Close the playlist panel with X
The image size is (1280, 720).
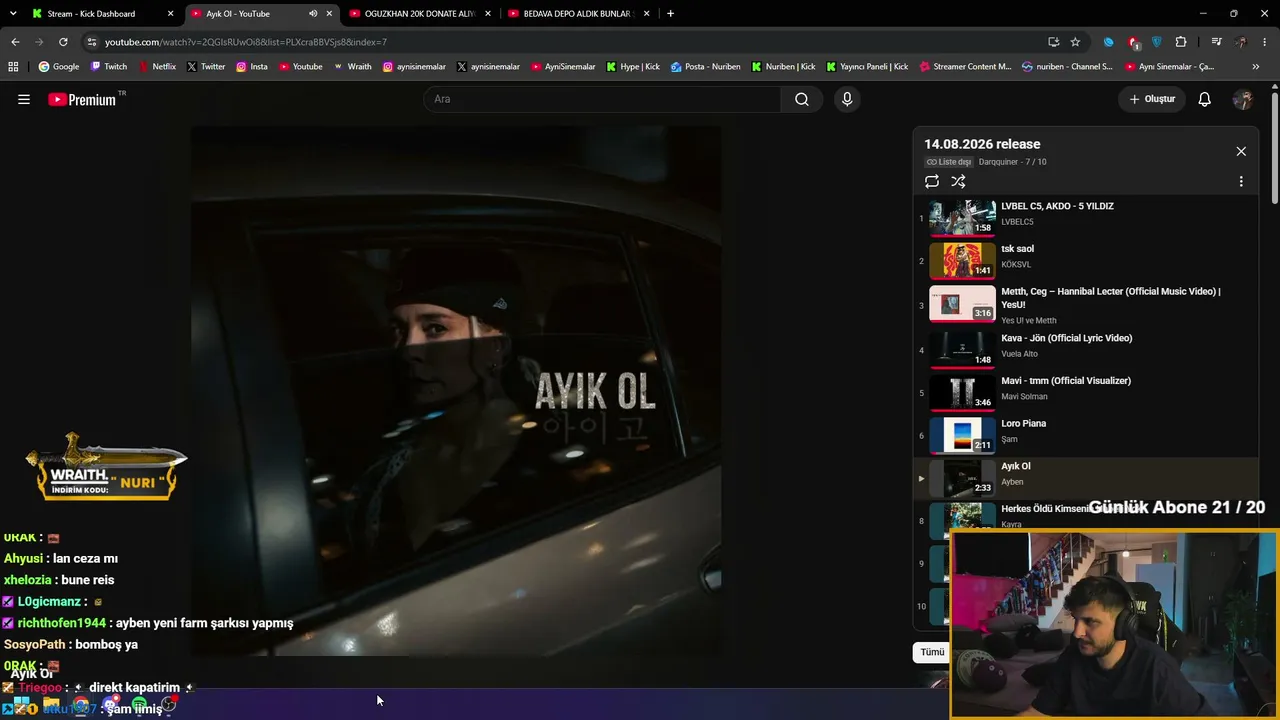coord(1241,151)
